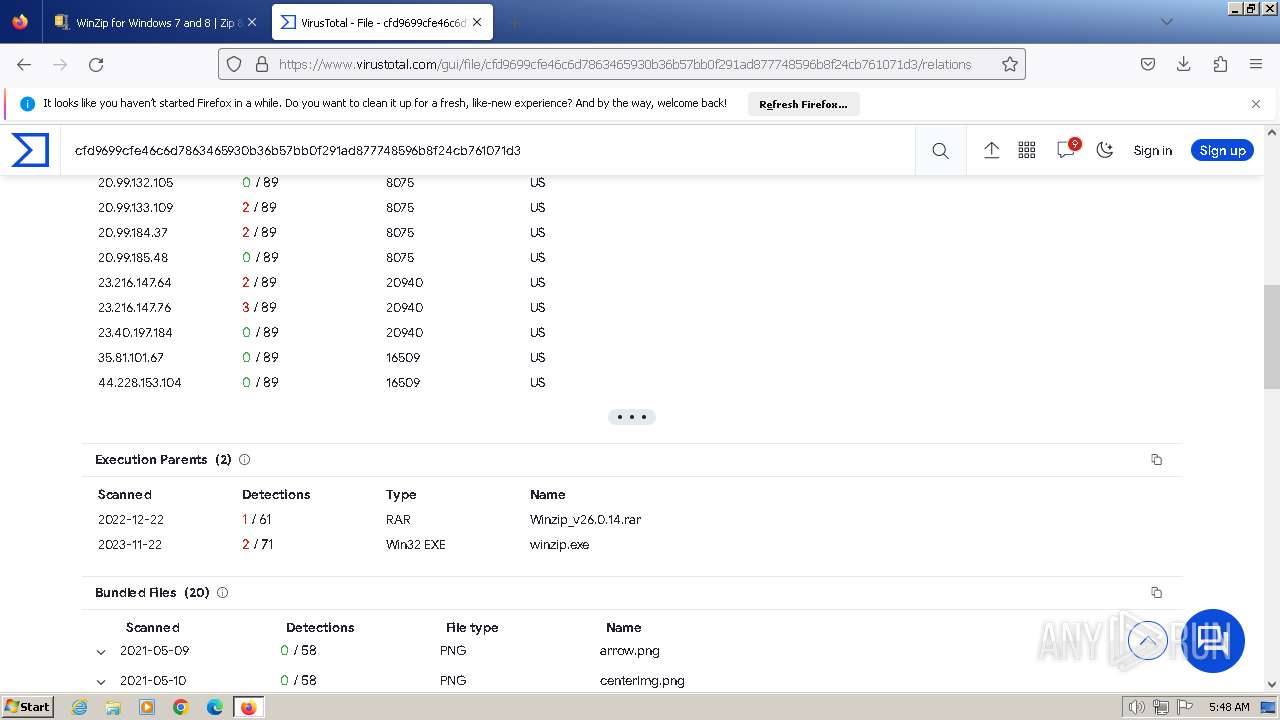This screenshot has width=1280, height=720.
Task: Open the Firefox downloads icon
Action: (1184, 64)
